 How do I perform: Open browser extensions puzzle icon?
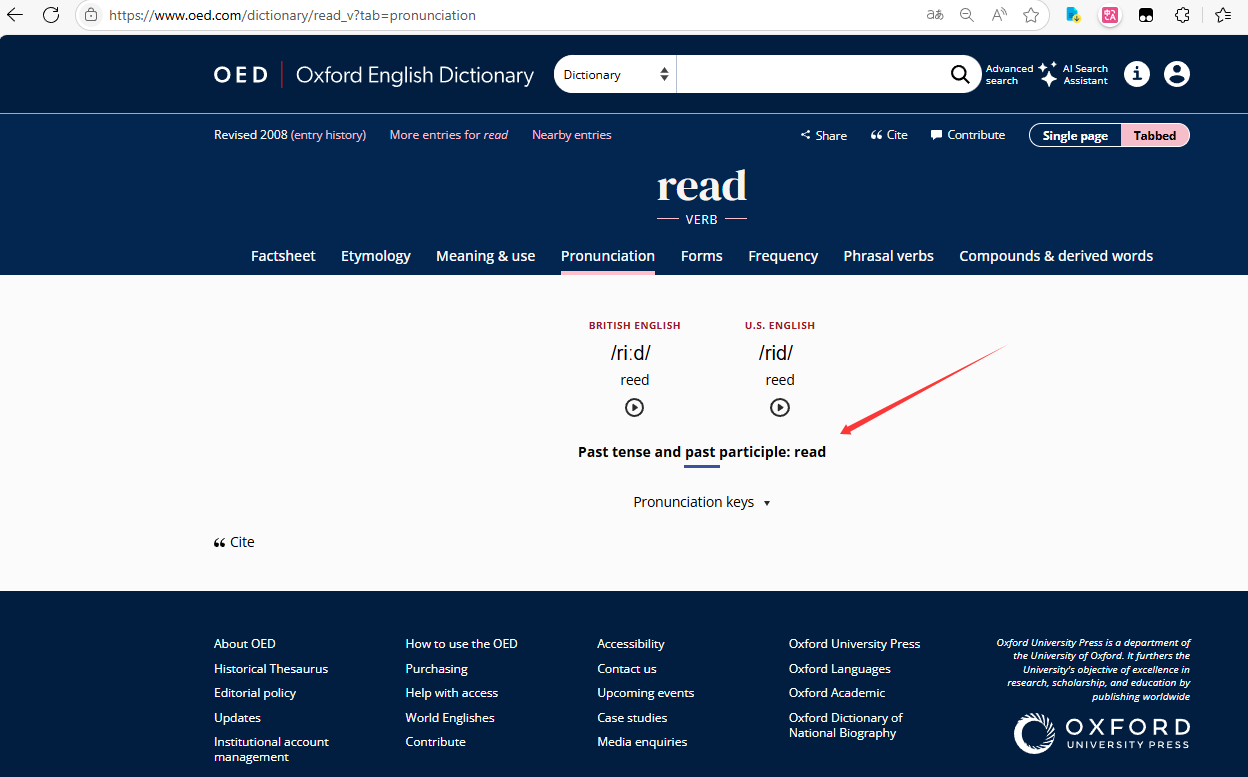1182,15
